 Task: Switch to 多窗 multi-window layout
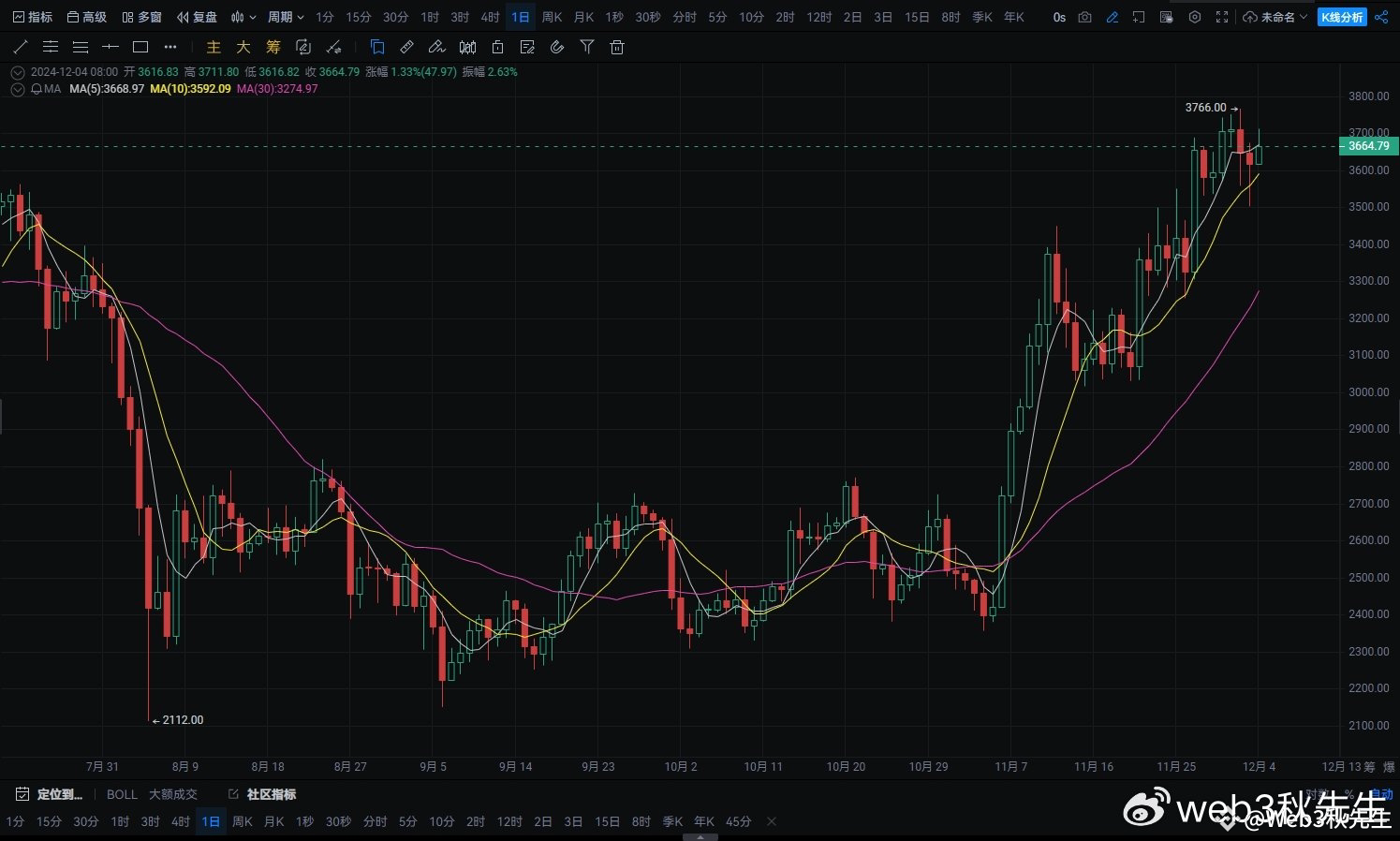click(x=141, y=17)
